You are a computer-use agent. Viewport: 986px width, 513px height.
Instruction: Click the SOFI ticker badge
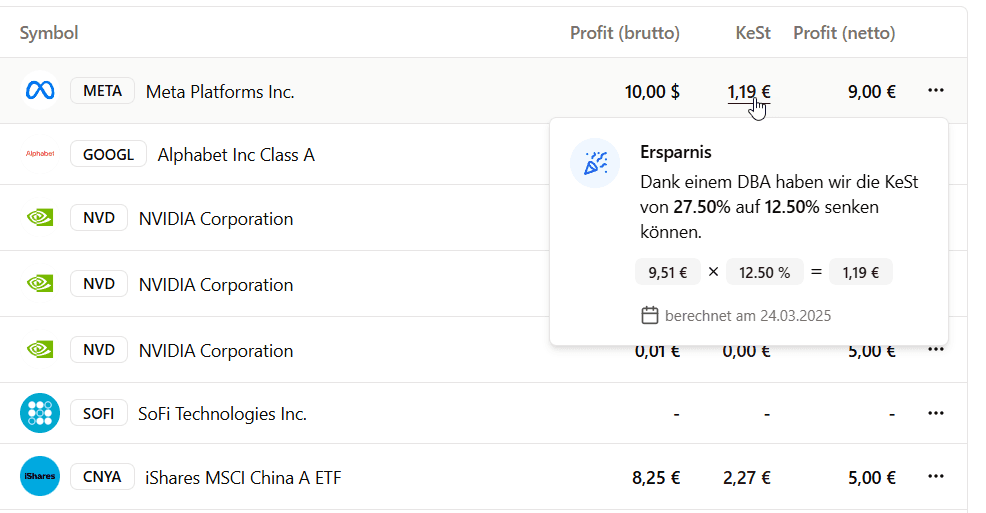pos(99,413)
